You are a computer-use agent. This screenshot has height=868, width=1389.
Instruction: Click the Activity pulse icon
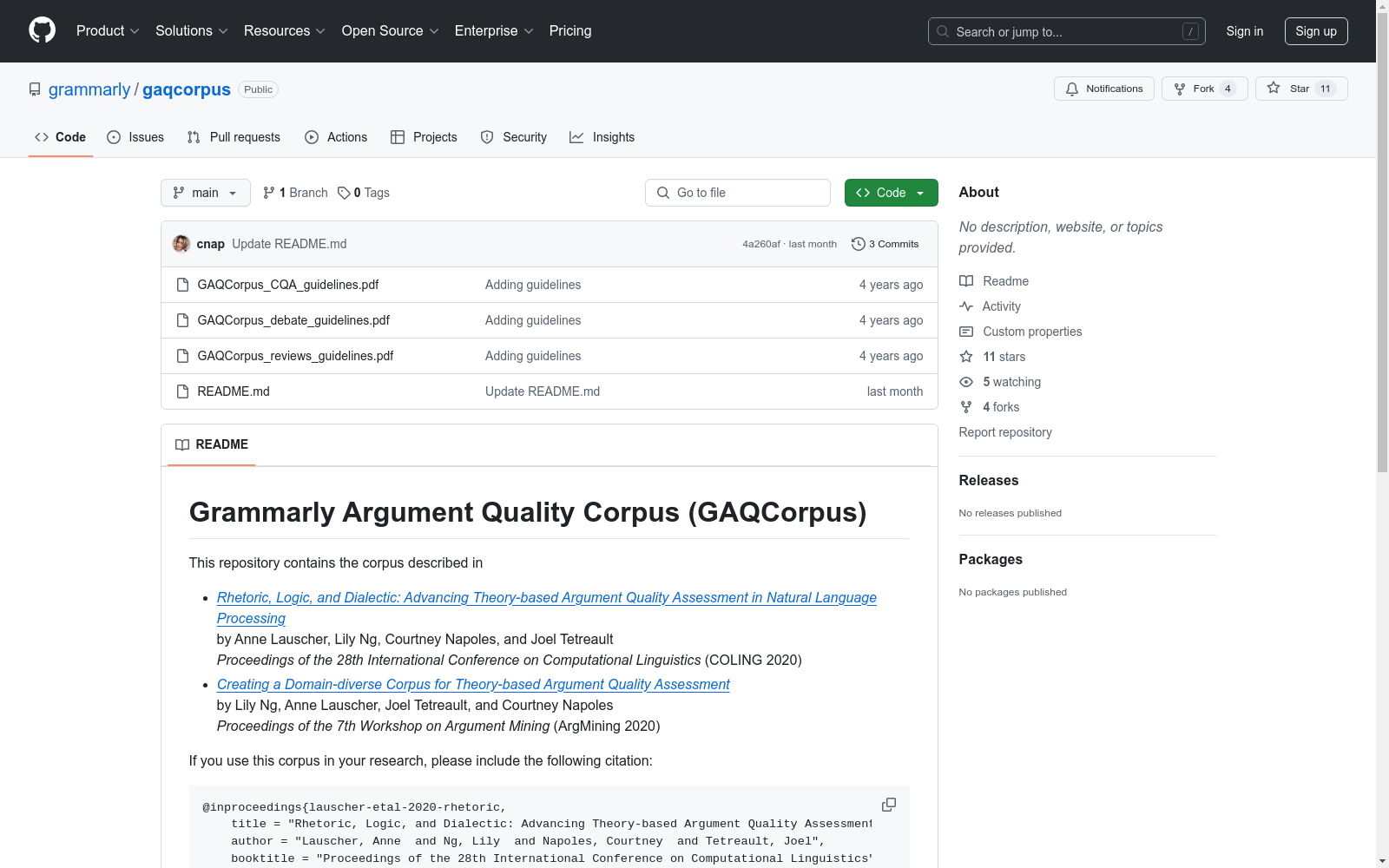tap(966, 306)
